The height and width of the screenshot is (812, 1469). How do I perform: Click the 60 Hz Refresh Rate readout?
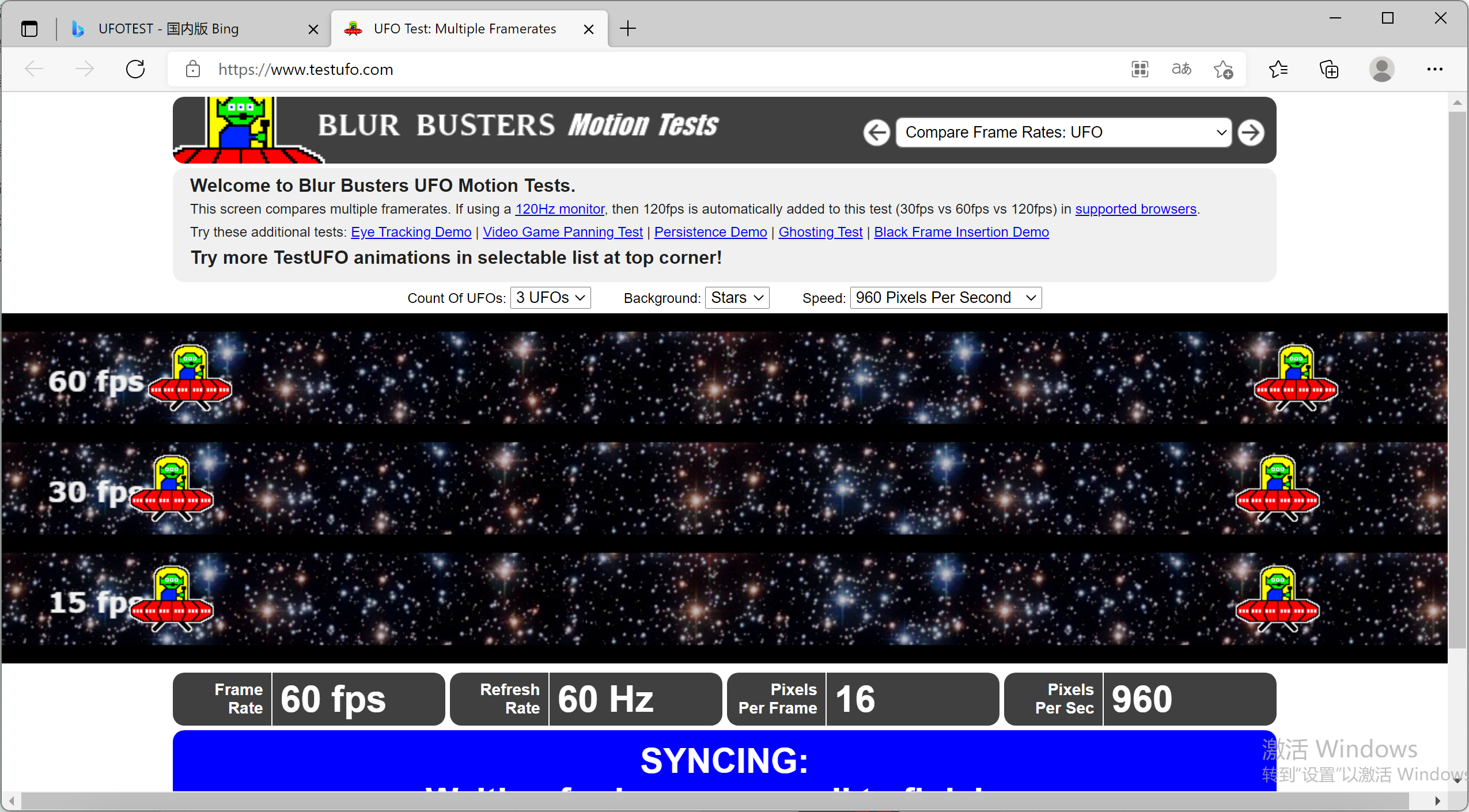[x=585, y=699]
